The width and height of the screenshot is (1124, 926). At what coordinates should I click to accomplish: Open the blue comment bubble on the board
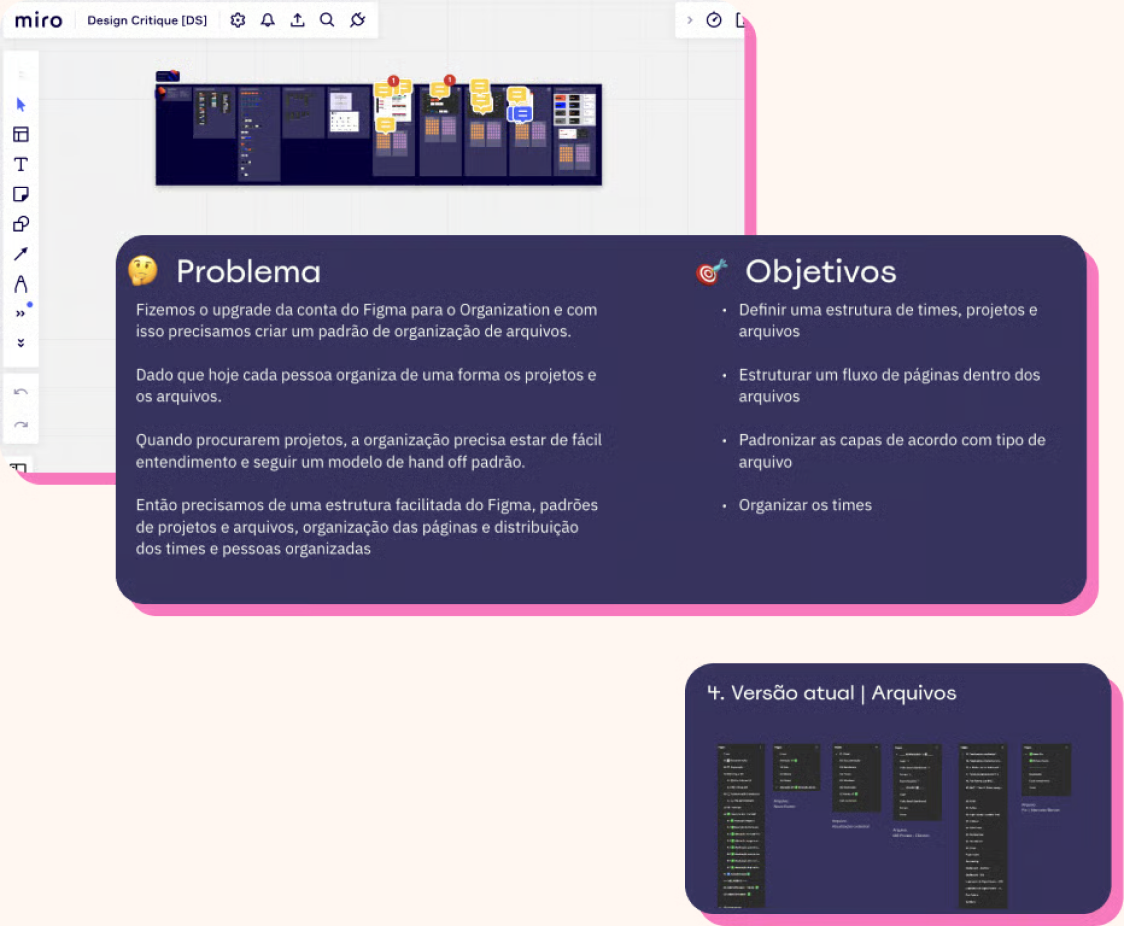pos(520,113)
